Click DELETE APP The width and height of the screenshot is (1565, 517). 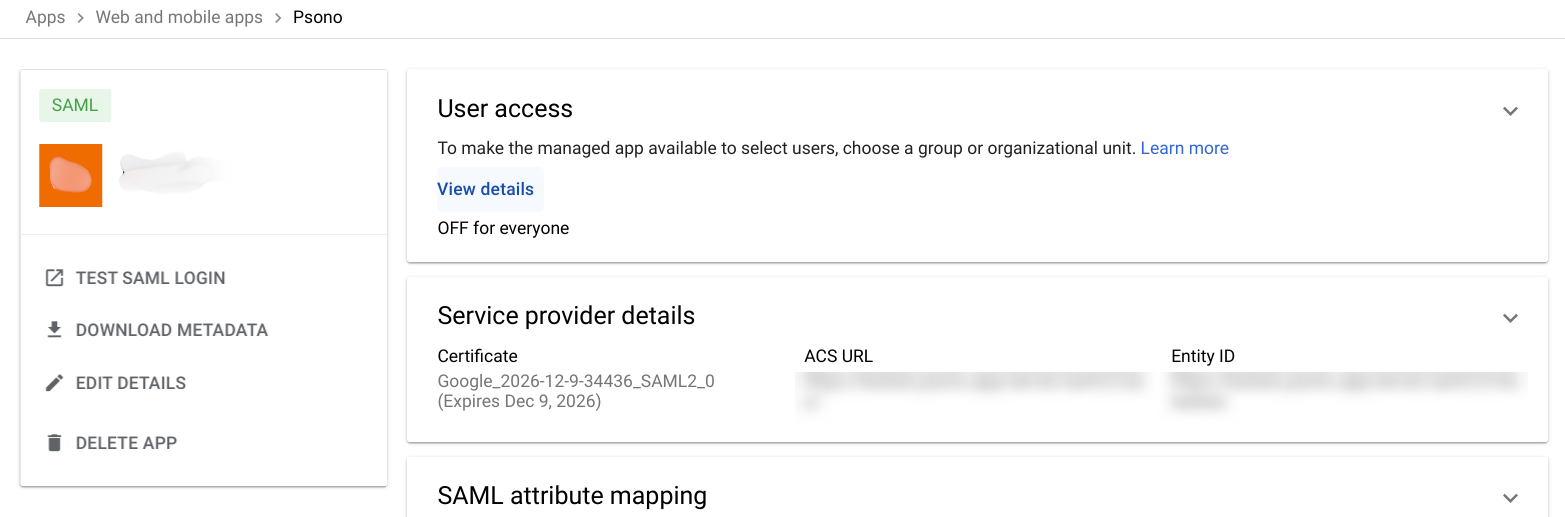pyautogui.click(x=127, y=443)
